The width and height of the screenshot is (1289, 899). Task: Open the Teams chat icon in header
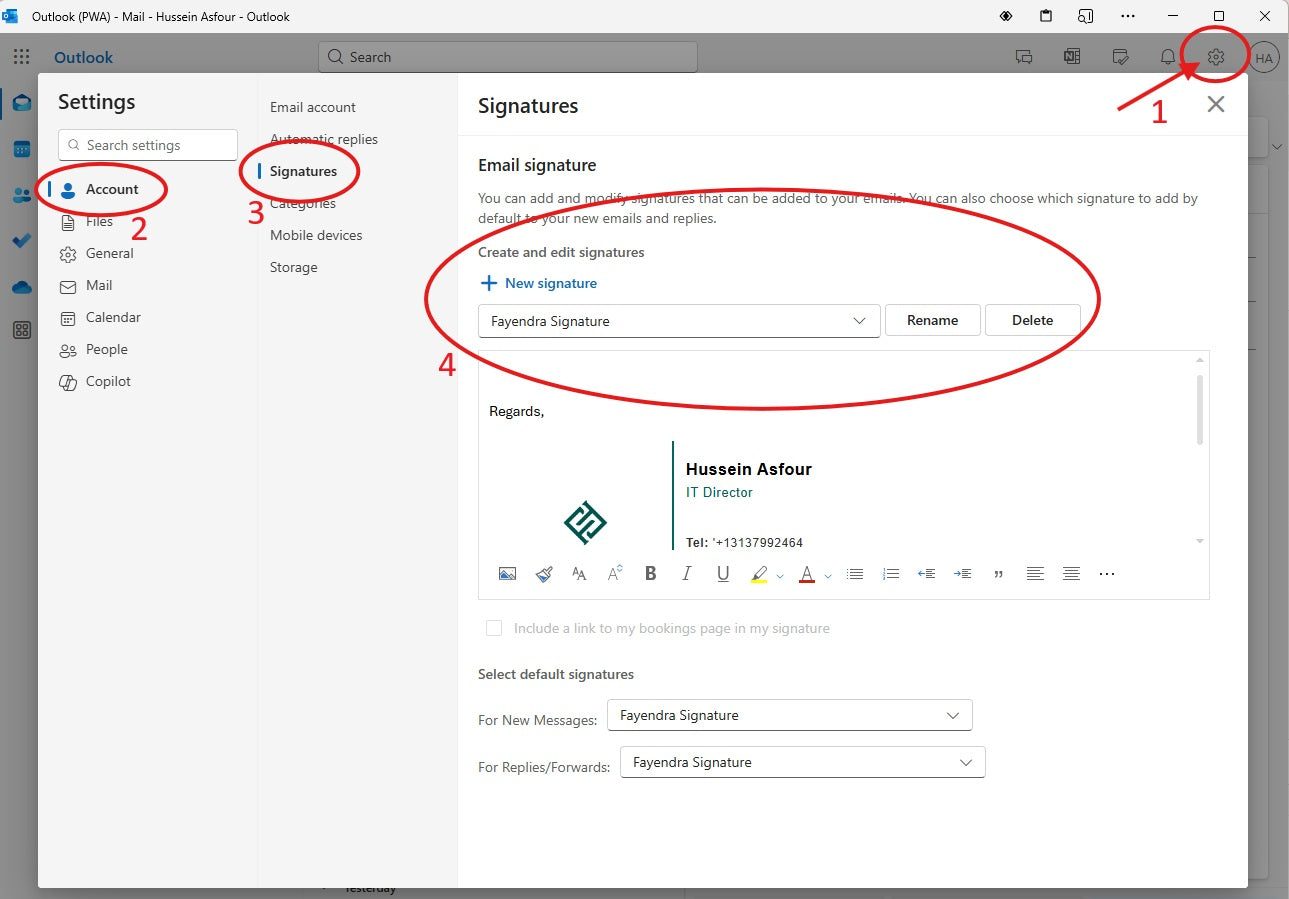1024,57
